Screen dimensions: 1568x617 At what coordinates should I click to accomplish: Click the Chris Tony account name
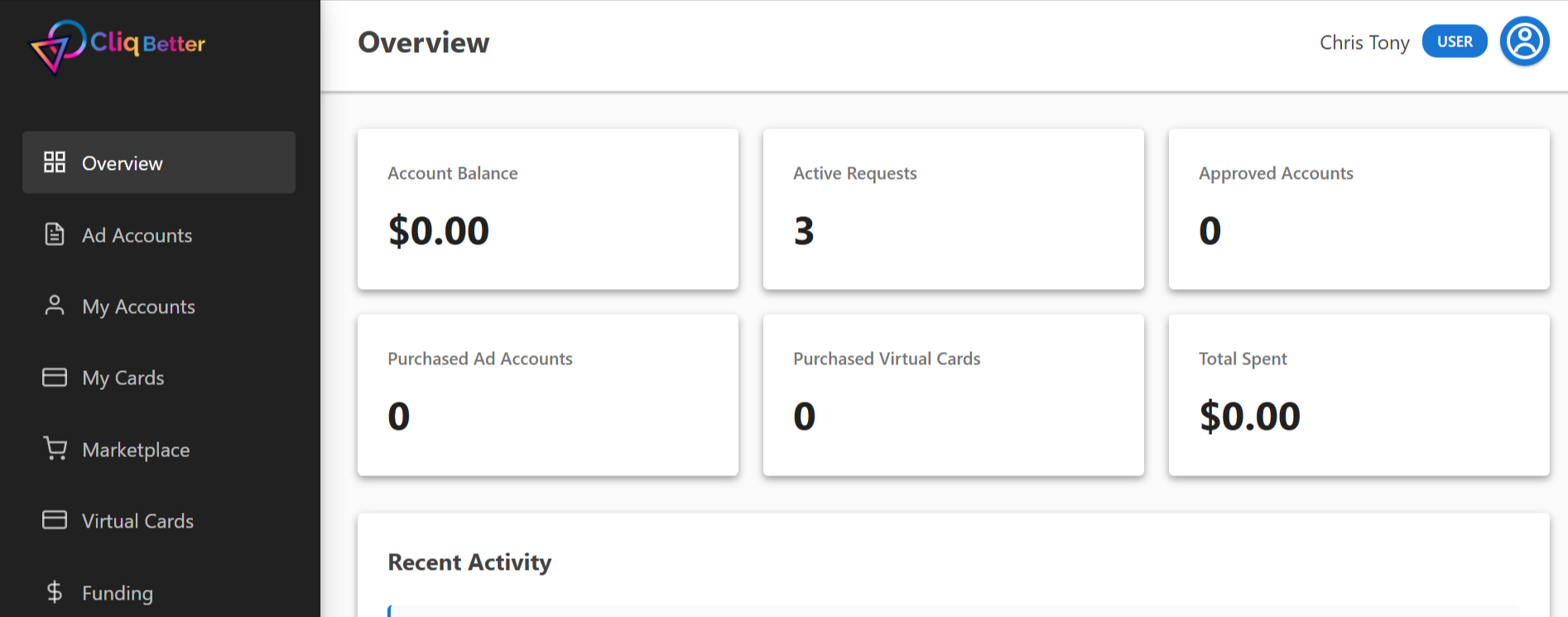[1364, 42]
